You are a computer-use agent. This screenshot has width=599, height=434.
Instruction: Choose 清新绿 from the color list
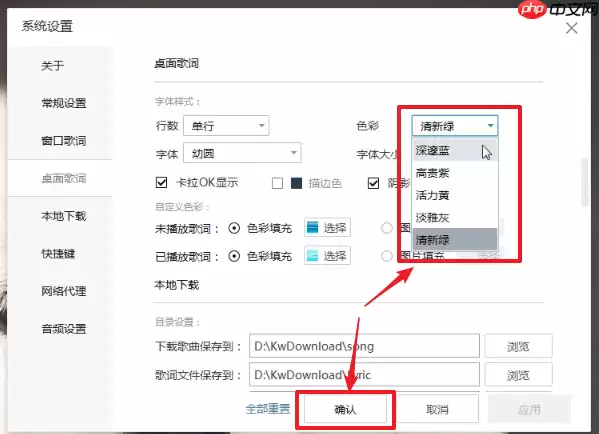tap(455, 240)
